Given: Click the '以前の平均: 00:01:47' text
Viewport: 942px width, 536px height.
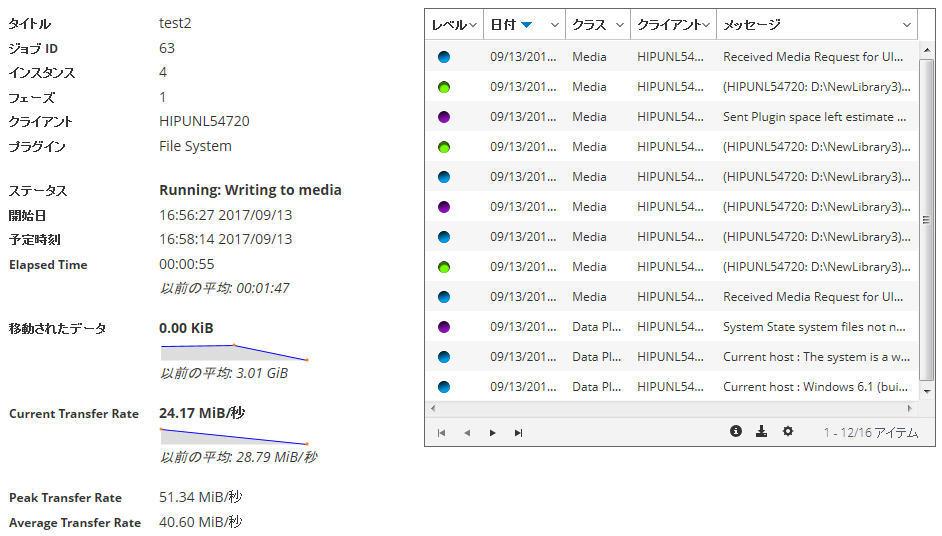Looking at the screenshot, I should [225, 288].
